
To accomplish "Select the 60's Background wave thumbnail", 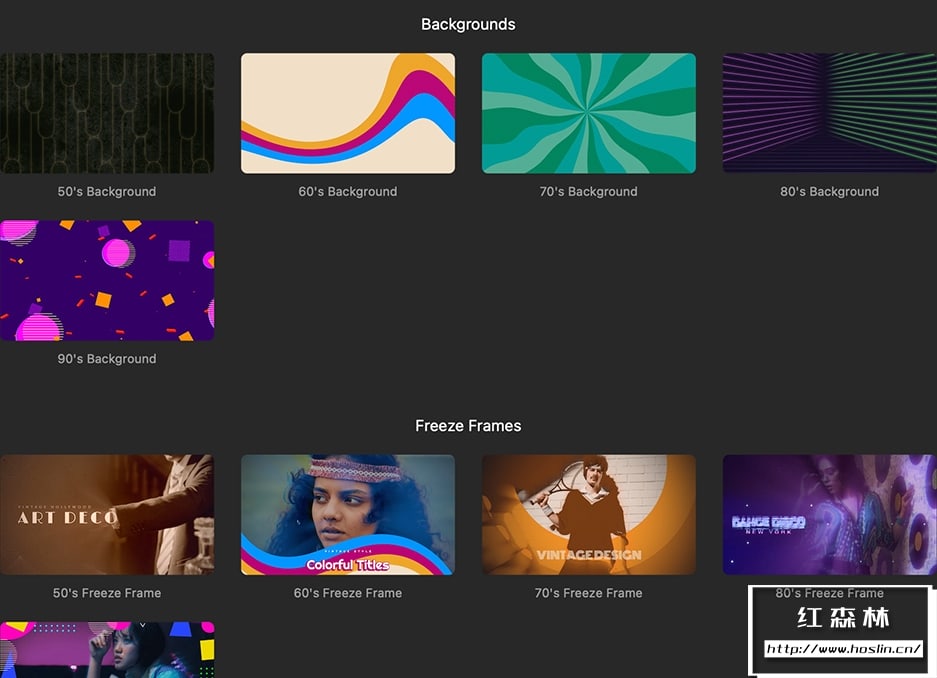I will click(x=348, y=113).
